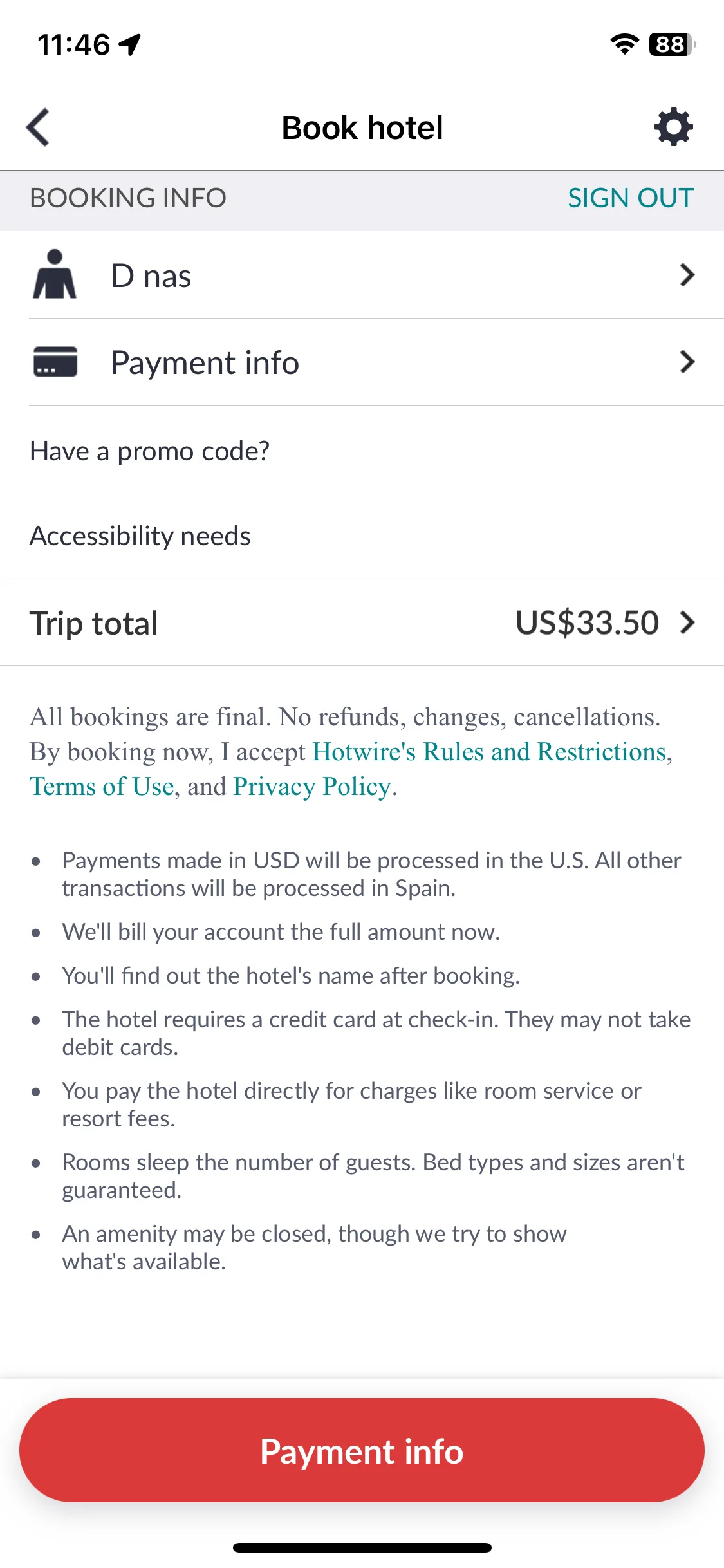Tap the Wi-Fi status icon

(x=624, y=44)
